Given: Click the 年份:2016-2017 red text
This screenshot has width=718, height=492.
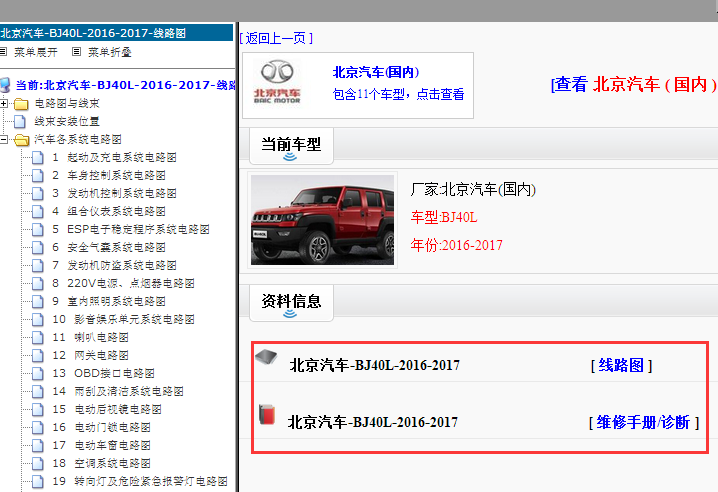Looking at the screenshot, I should (457, 245).
